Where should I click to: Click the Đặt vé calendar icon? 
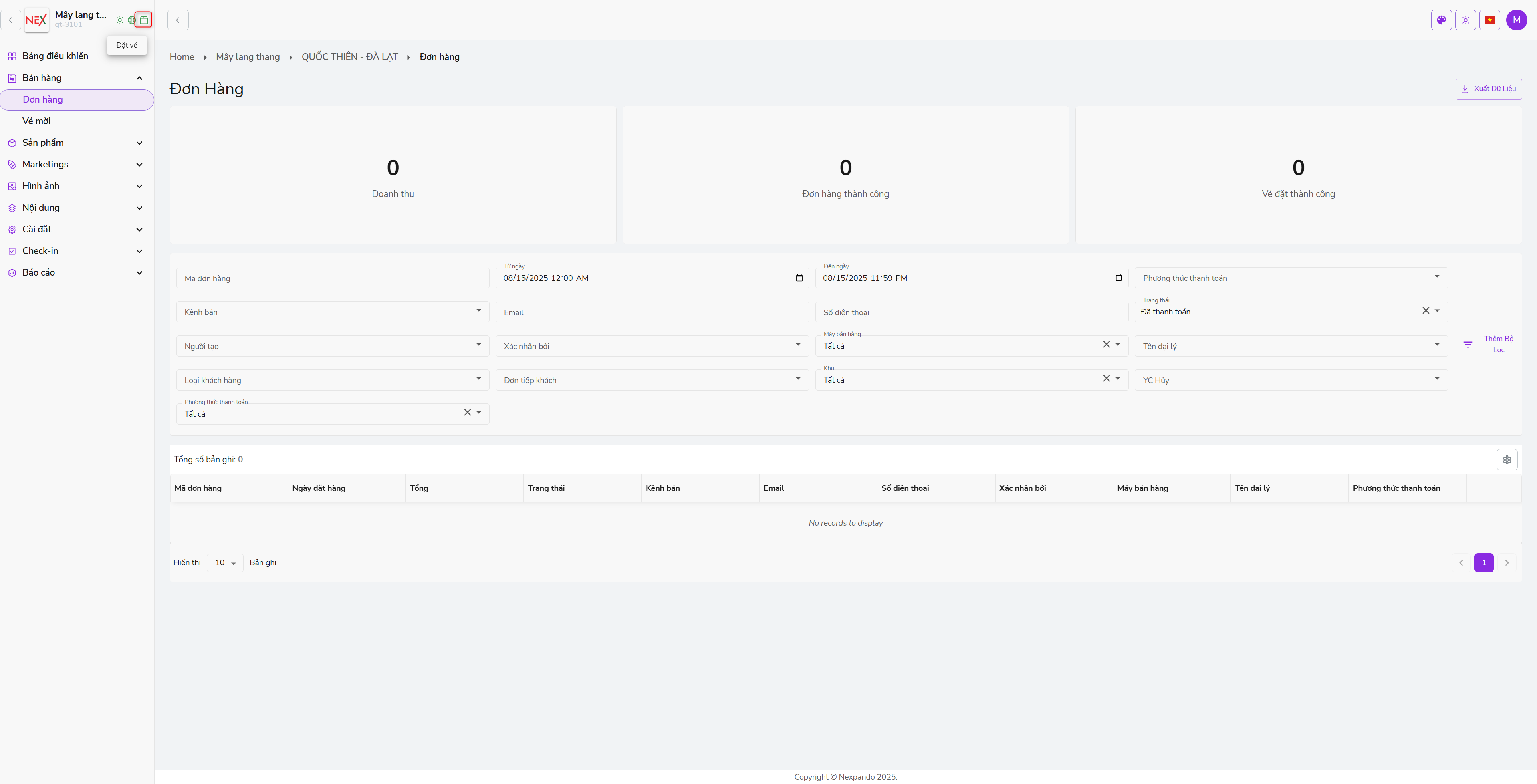tap(144, 20)
